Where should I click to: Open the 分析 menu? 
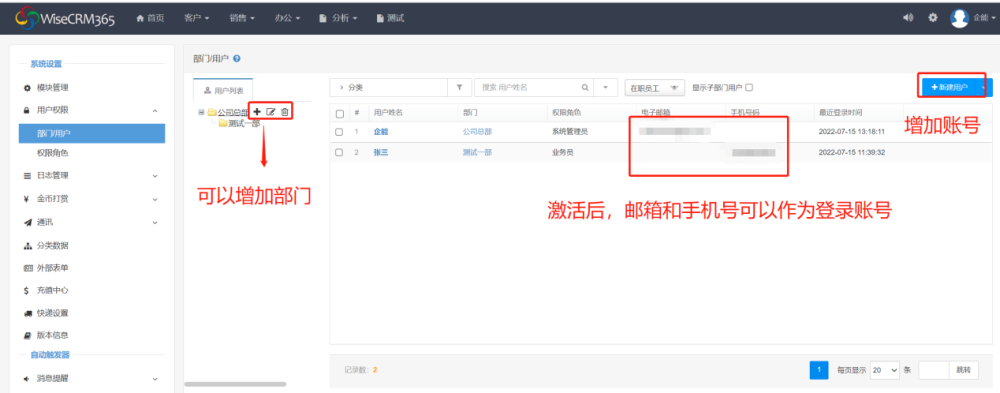tap(338, 18)
